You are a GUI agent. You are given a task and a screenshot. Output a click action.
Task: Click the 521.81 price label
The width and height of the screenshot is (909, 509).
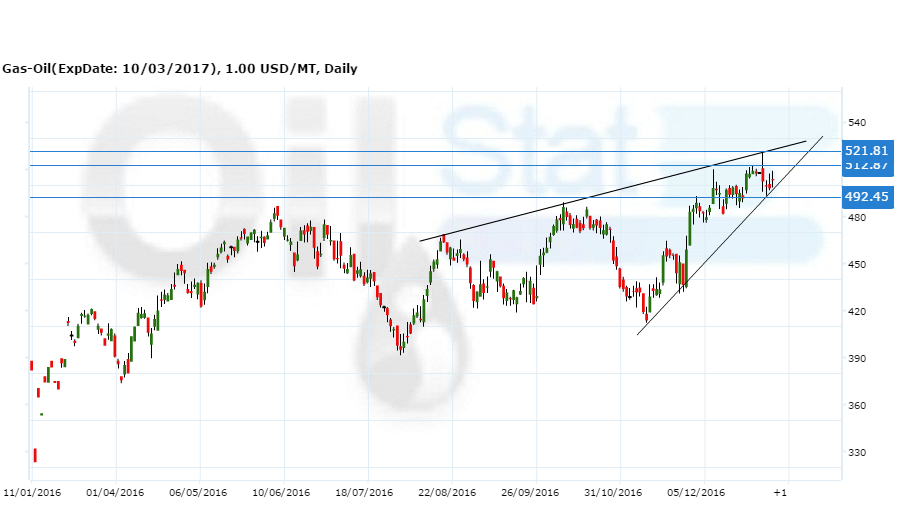click(866, 151)
